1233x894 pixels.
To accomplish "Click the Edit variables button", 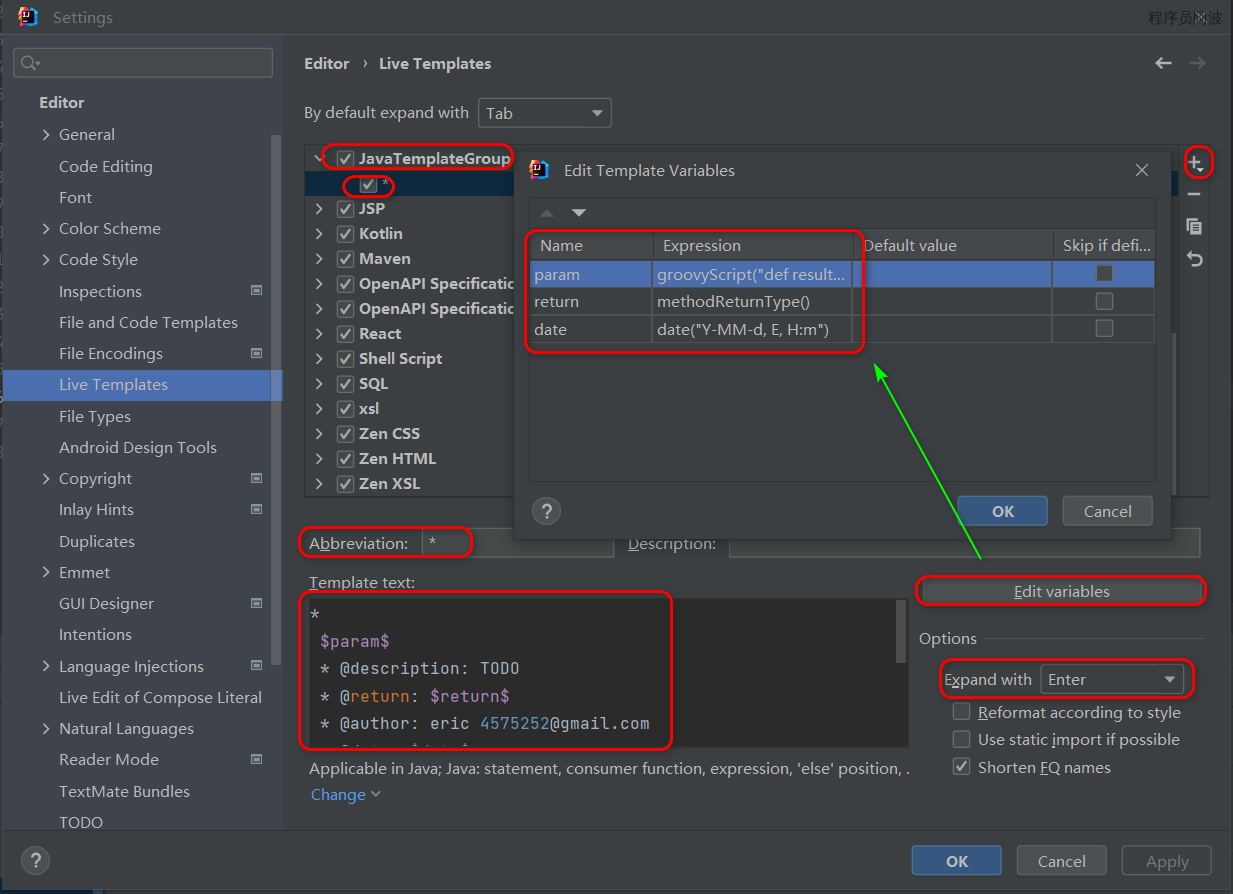I will click(1061, 592).
